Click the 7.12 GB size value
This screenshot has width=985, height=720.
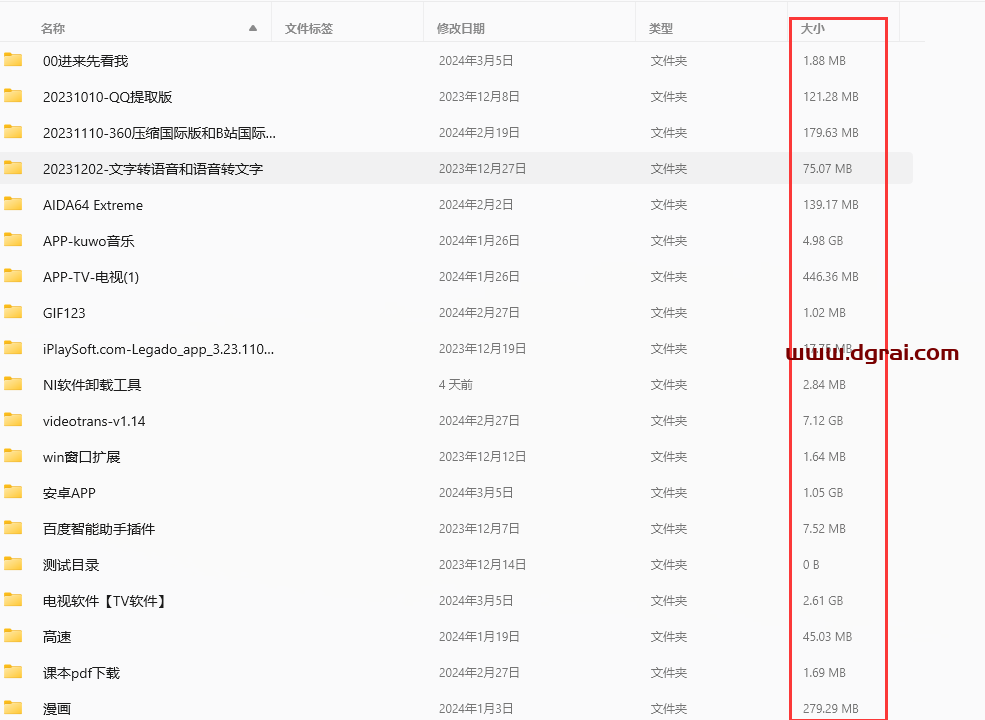click(x=823, y=421)
